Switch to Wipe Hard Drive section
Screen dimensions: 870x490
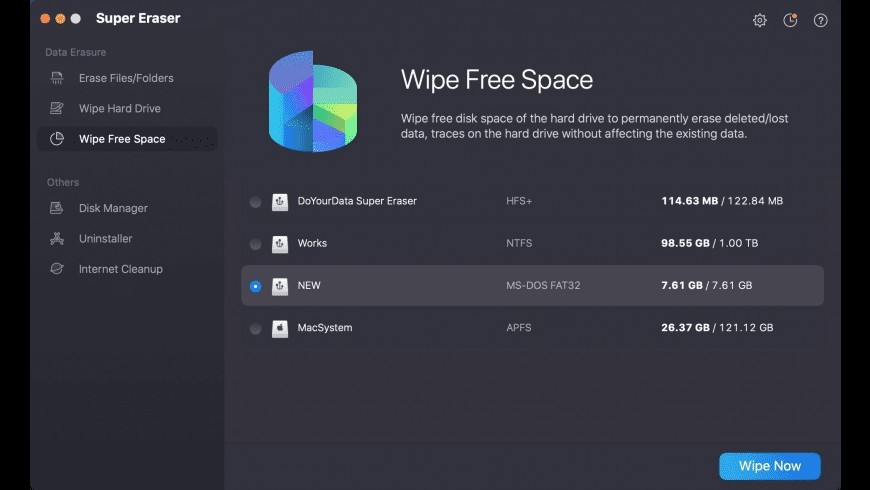point(127,108)
